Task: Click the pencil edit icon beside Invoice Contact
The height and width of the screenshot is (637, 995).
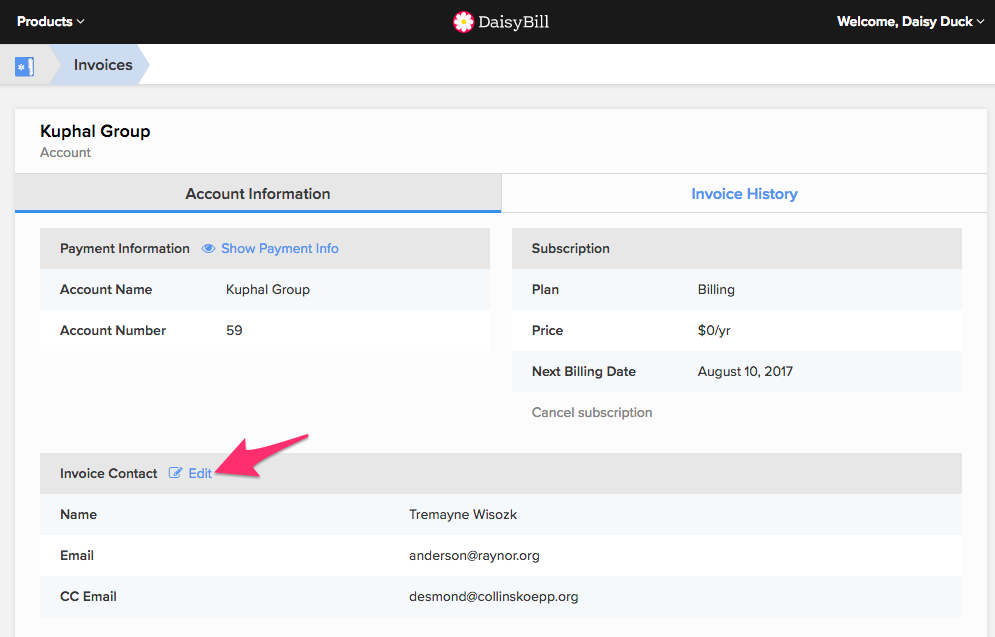Action: click(x=175, y=473)
